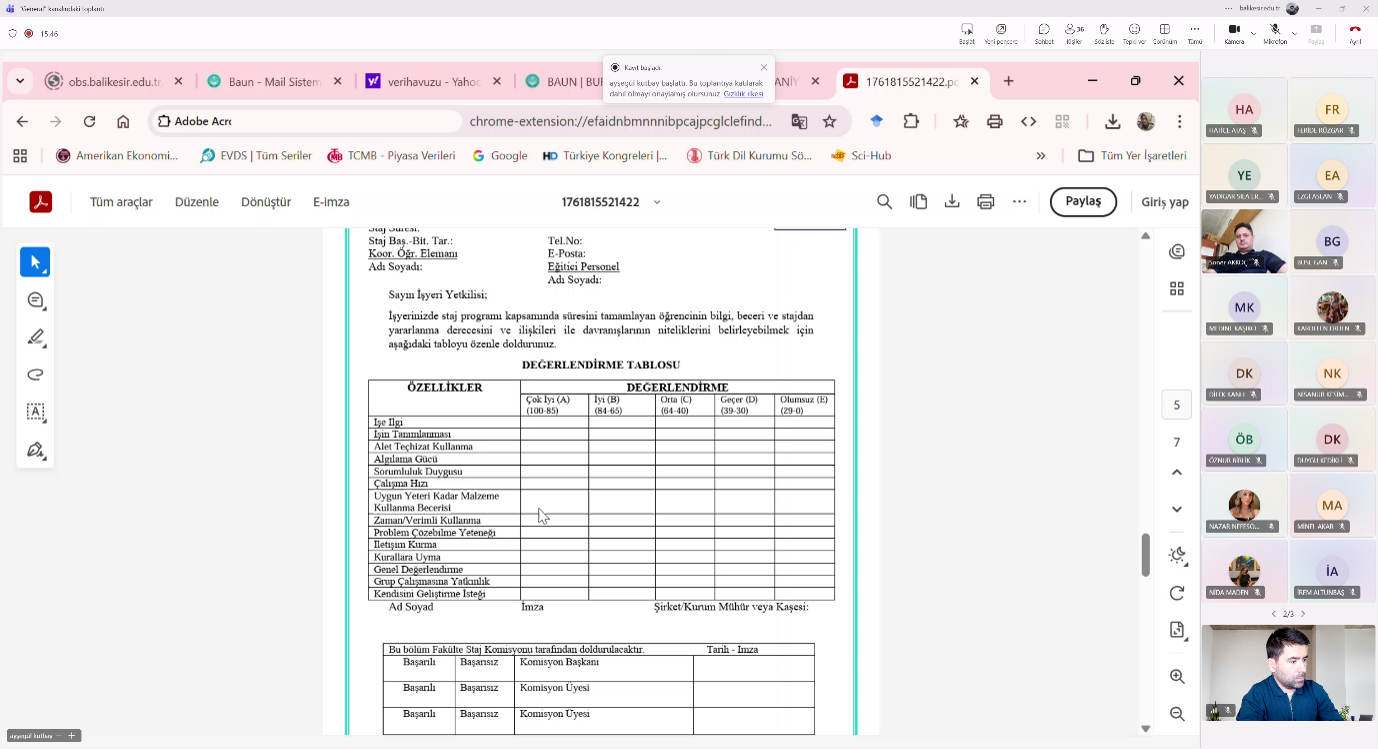Screen dimensions: 1378x749
Task: Open the EVDS | Tüm Seriler bookmark
Action: [256, 156]
